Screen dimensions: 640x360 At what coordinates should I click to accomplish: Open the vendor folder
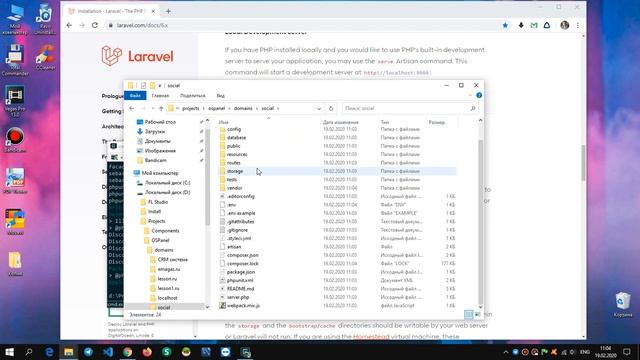[x=234, y=188]
